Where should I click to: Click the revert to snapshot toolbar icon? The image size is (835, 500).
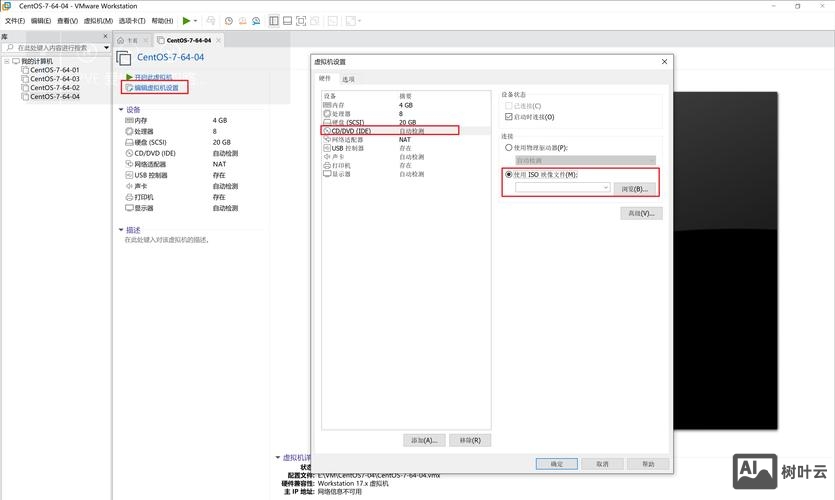(242, 21)
